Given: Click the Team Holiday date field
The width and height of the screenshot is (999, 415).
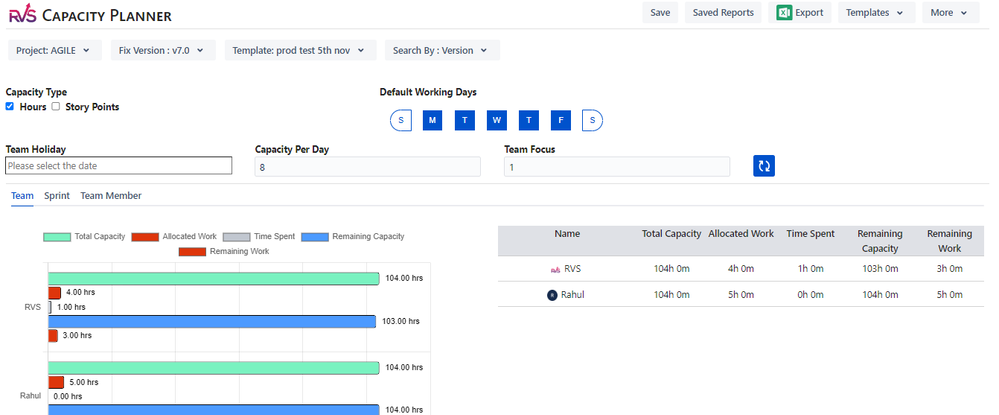Looking at the screenshot, I should pyautogui.click(x=119, y=166).
